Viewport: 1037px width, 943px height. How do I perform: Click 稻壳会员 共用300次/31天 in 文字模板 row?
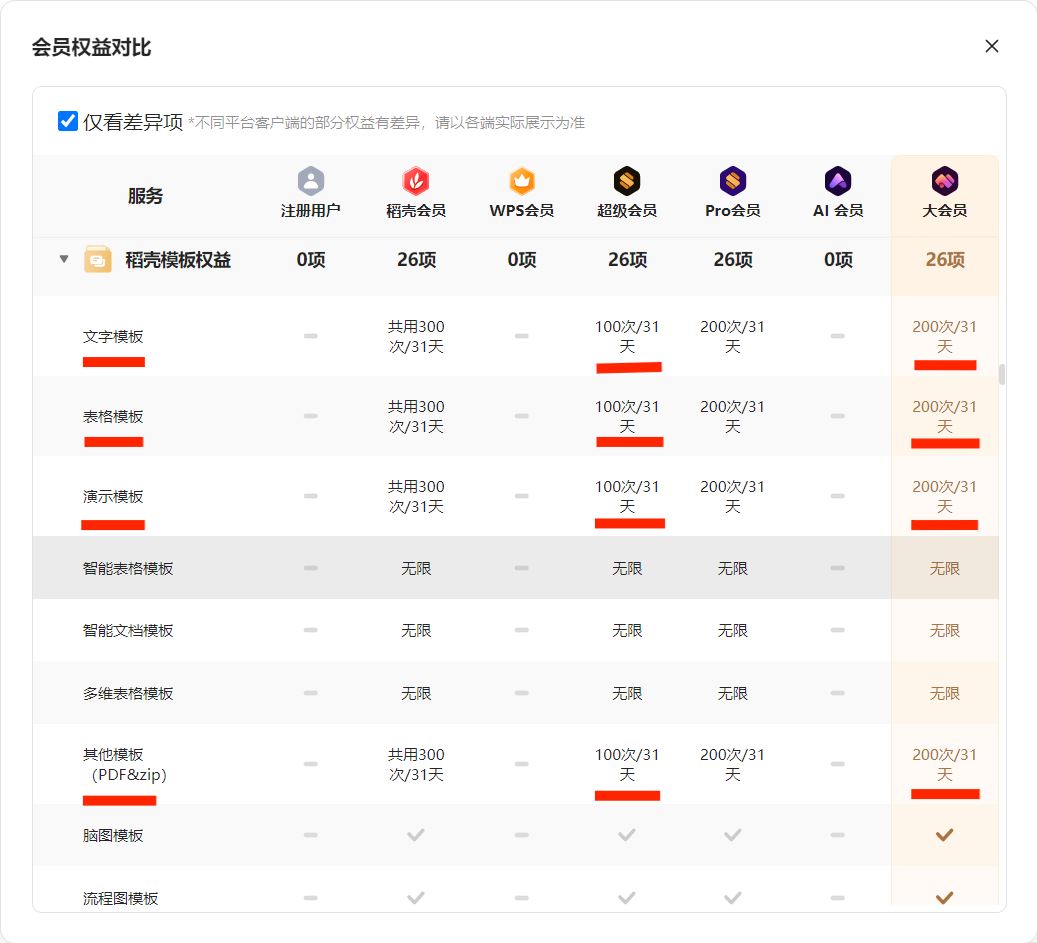coord(416,337)
